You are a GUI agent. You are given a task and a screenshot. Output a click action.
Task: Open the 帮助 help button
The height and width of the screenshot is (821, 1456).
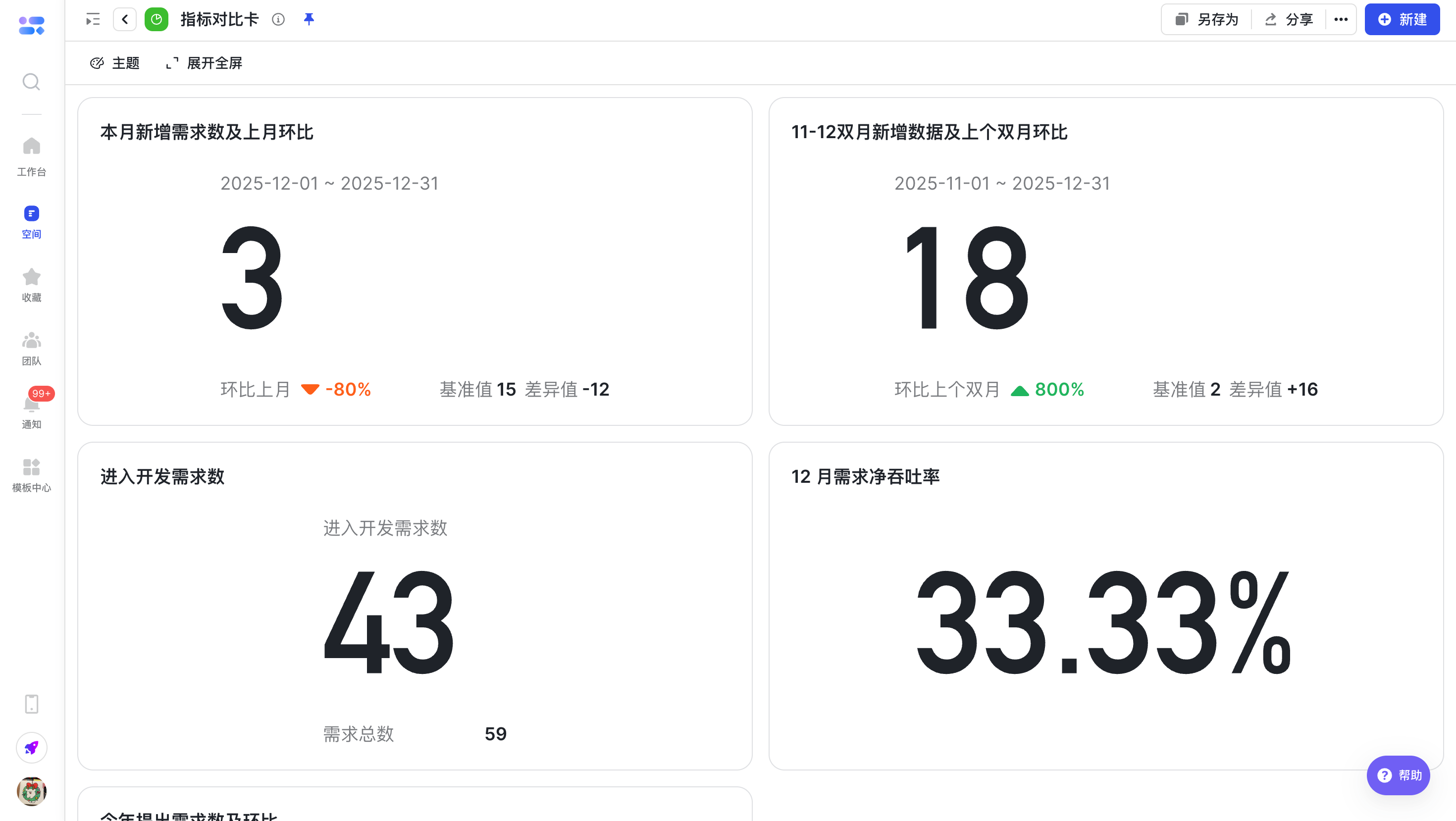pyautogui.click(x=1399, y=775)
